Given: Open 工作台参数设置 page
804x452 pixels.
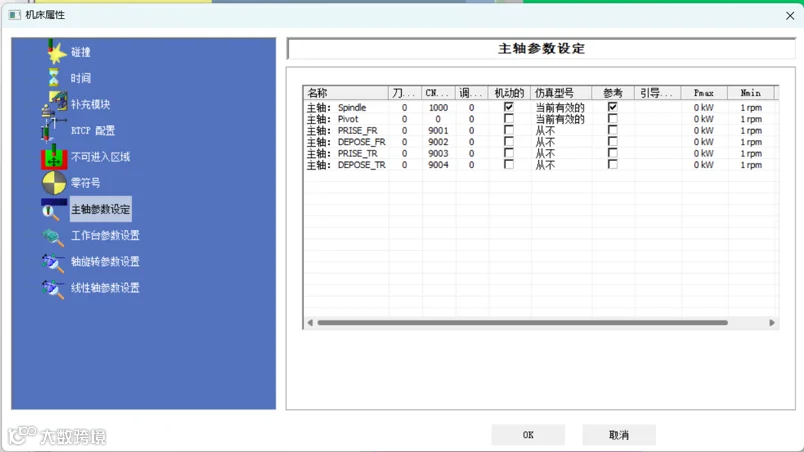Looking at the screenshot, I should click(105, 235).
